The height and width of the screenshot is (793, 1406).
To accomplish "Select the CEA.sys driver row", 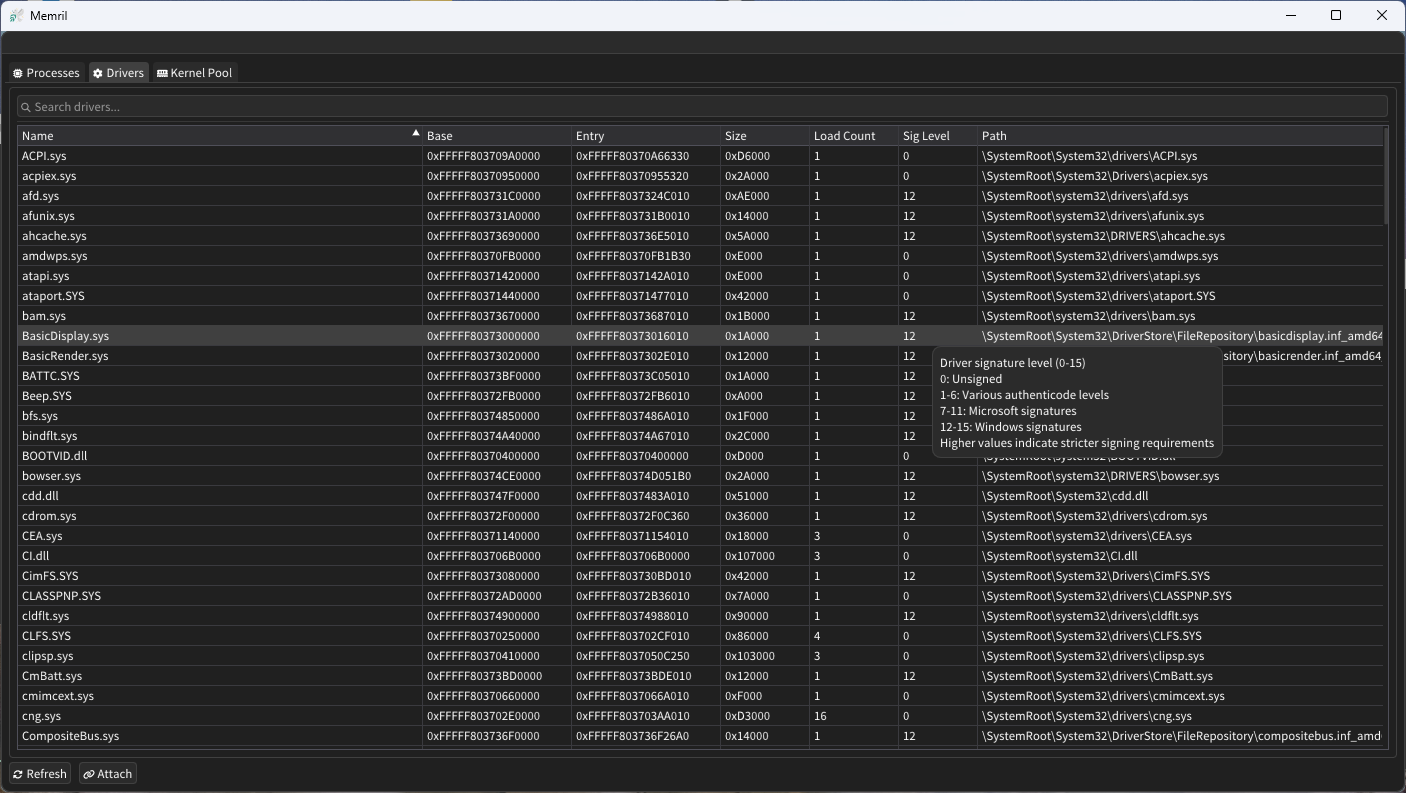I will pyautogui.click(x=700, y=536).
